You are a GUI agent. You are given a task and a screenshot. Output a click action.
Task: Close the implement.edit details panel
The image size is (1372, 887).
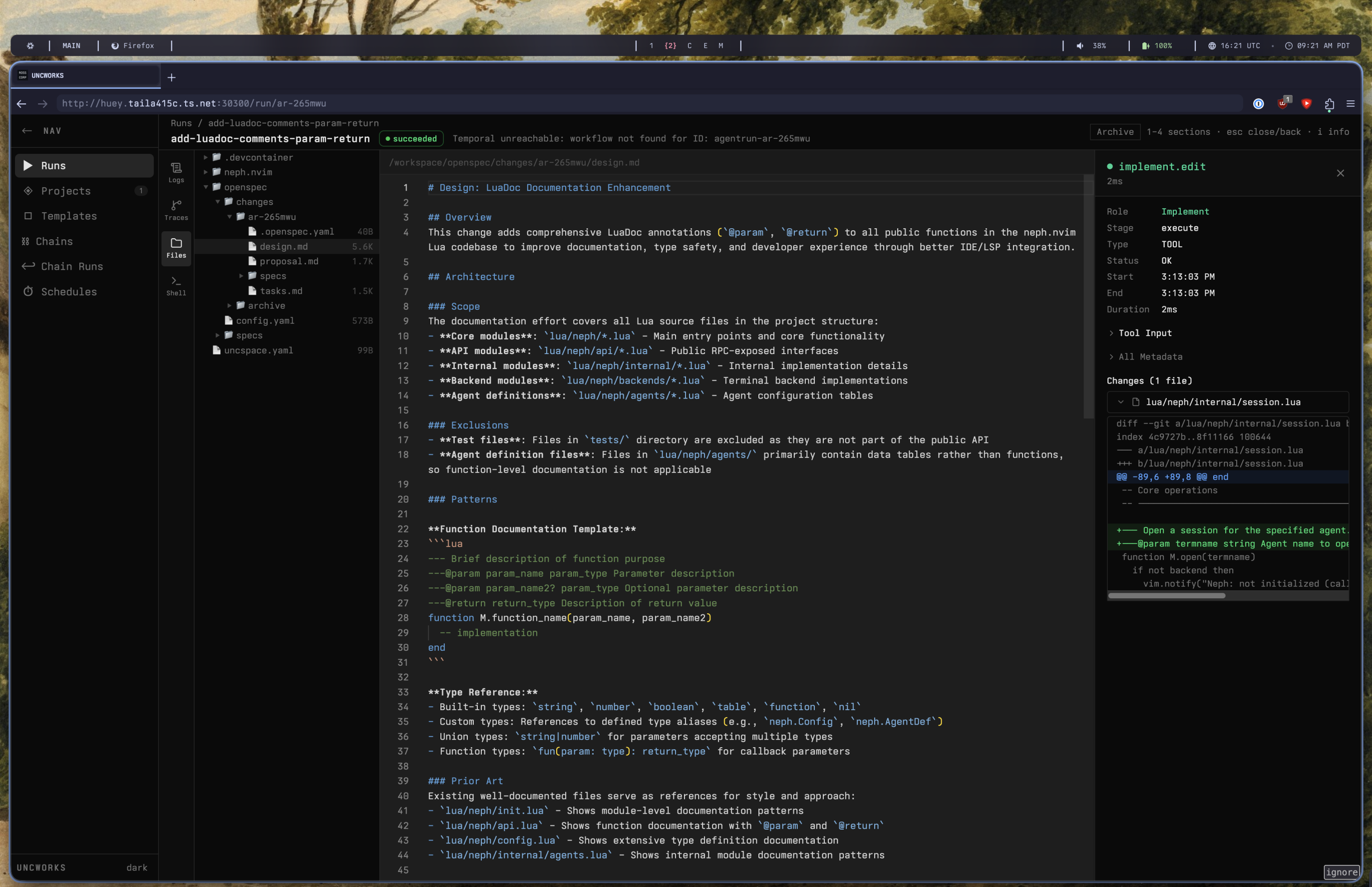coord(1341,173)
